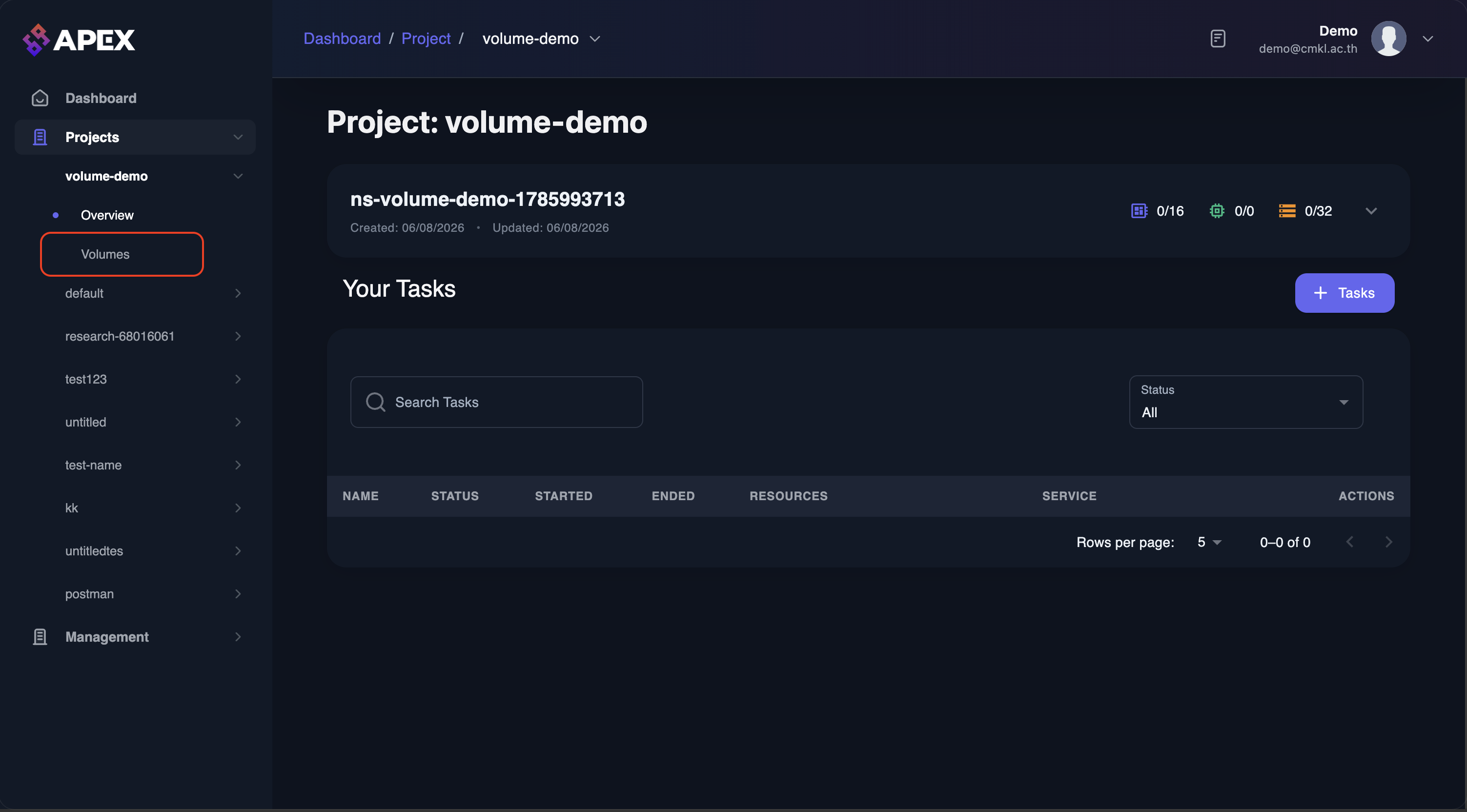Open the Volumes page in sidebar

pyautogui.click(x=105, y=254)
